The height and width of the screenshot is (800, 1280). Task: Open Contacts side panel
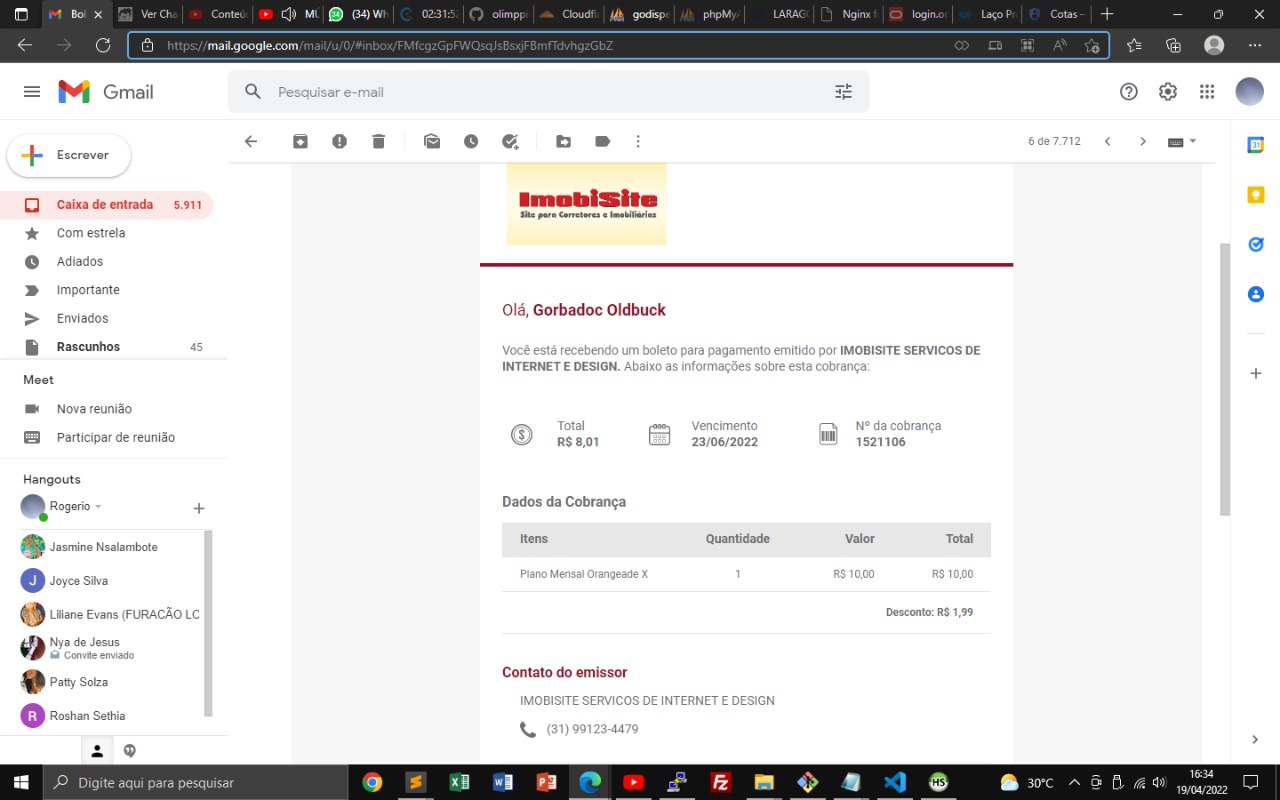point(1256,294)
